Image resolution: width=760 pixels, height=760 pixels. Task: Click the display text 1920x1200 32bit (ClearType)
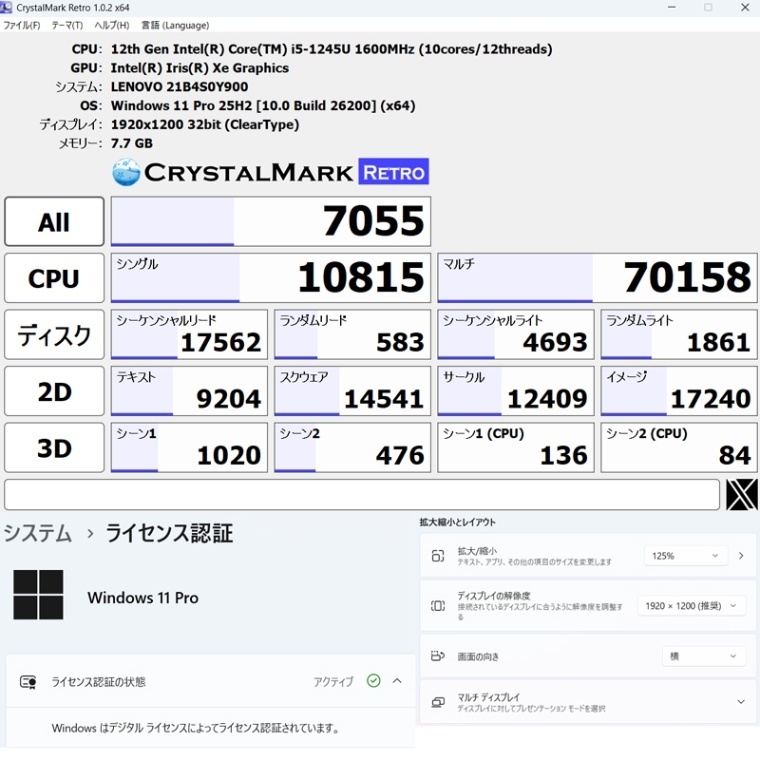(205, 125)
